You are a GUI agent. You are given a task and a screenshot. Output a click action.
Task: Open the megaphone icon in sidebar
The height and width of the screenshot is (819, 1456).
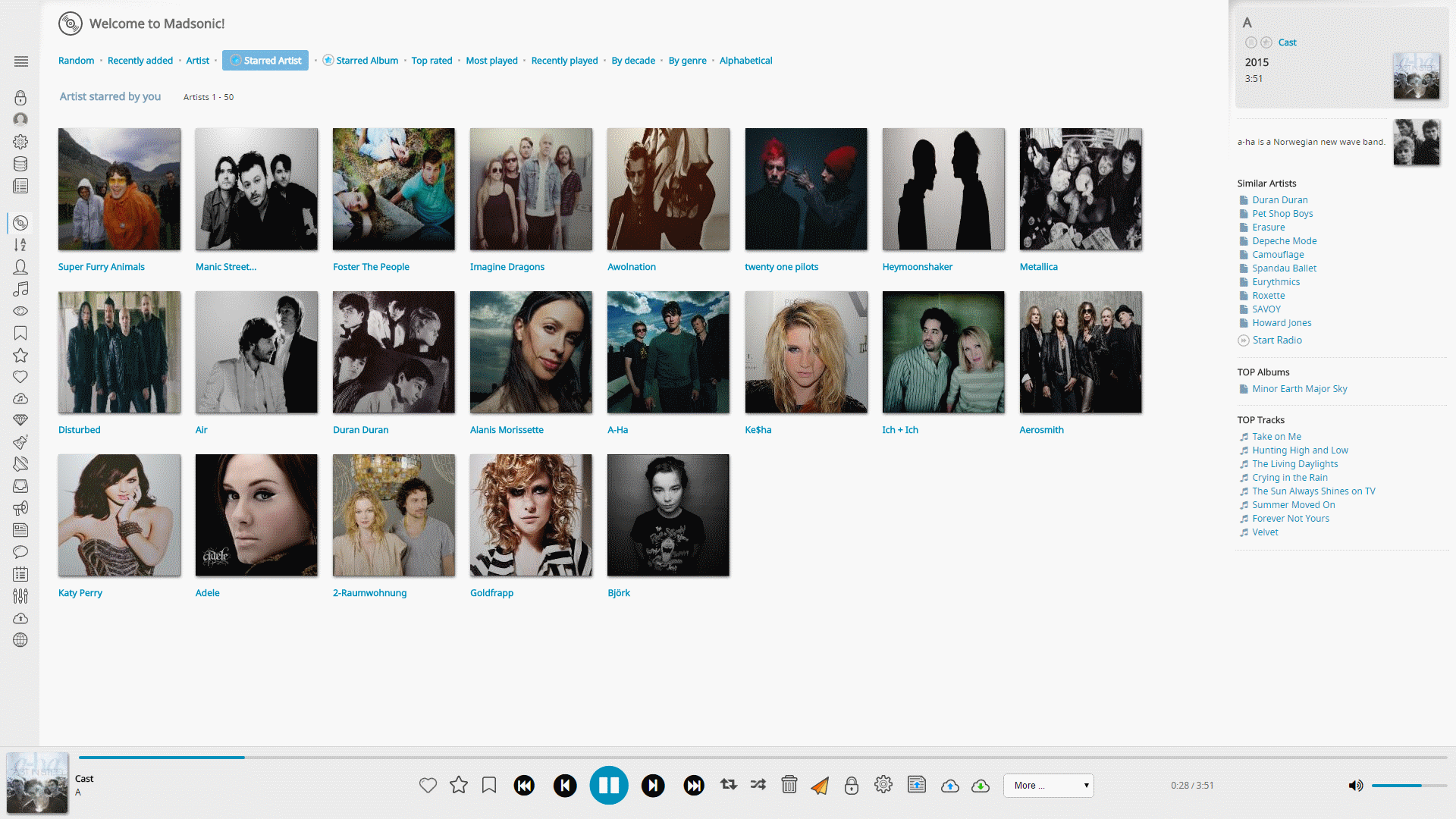point(20,508)
